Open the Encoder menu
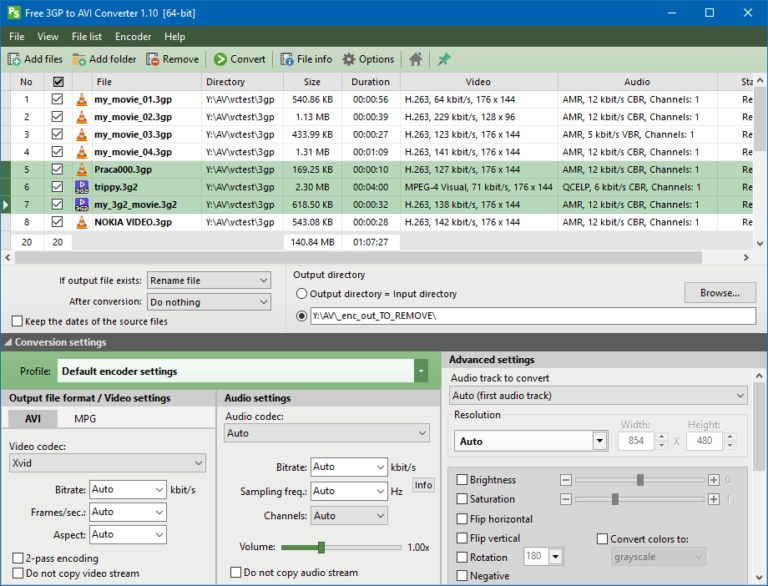 [133, 37]
